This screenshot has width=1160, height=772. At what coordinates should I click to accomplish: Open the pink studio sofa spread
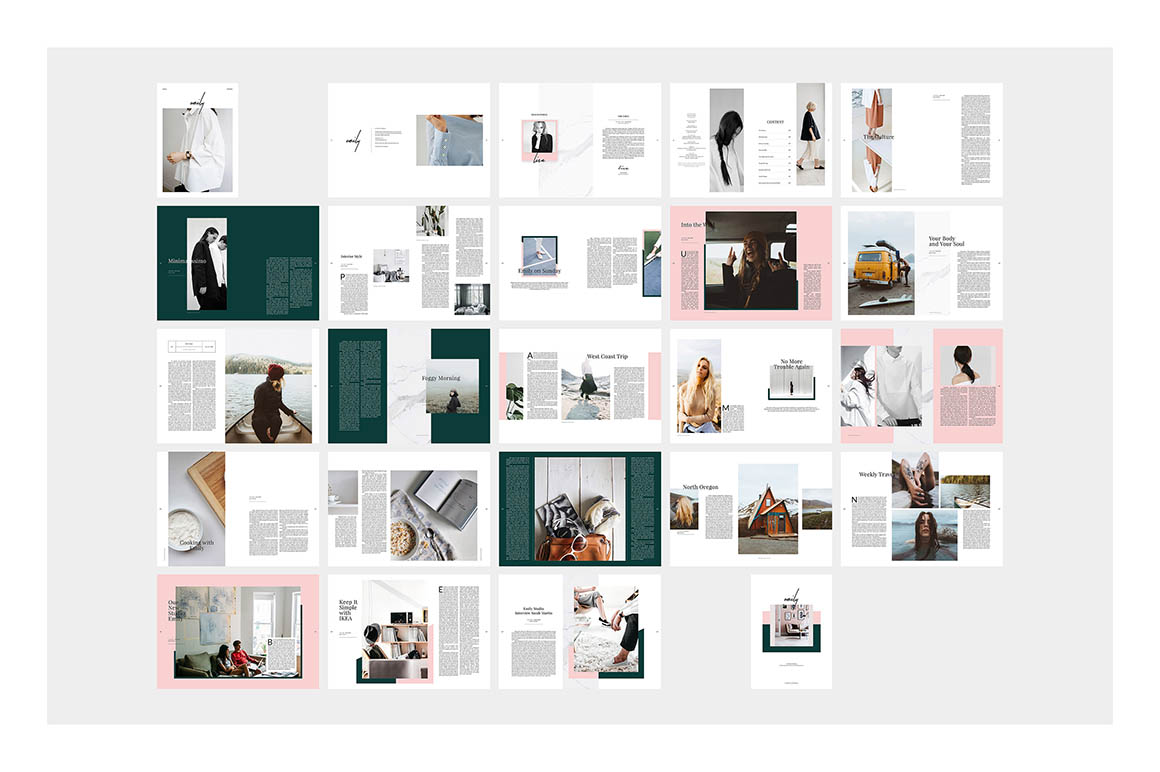[238, 631]
